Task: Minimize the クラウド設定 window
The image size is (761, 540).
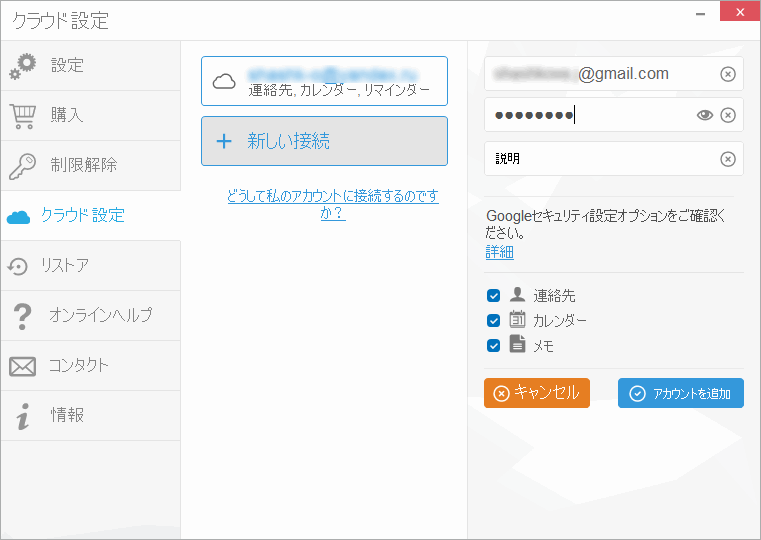Action: pyautogui.click(x=700, y=14)
